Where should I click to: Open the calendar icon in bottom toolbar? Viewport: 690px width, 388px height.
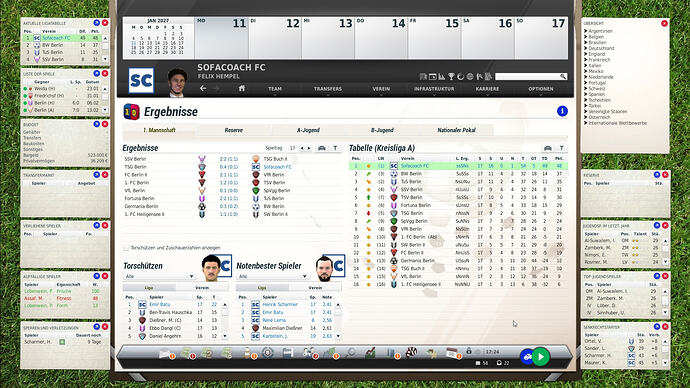(451, 353)
